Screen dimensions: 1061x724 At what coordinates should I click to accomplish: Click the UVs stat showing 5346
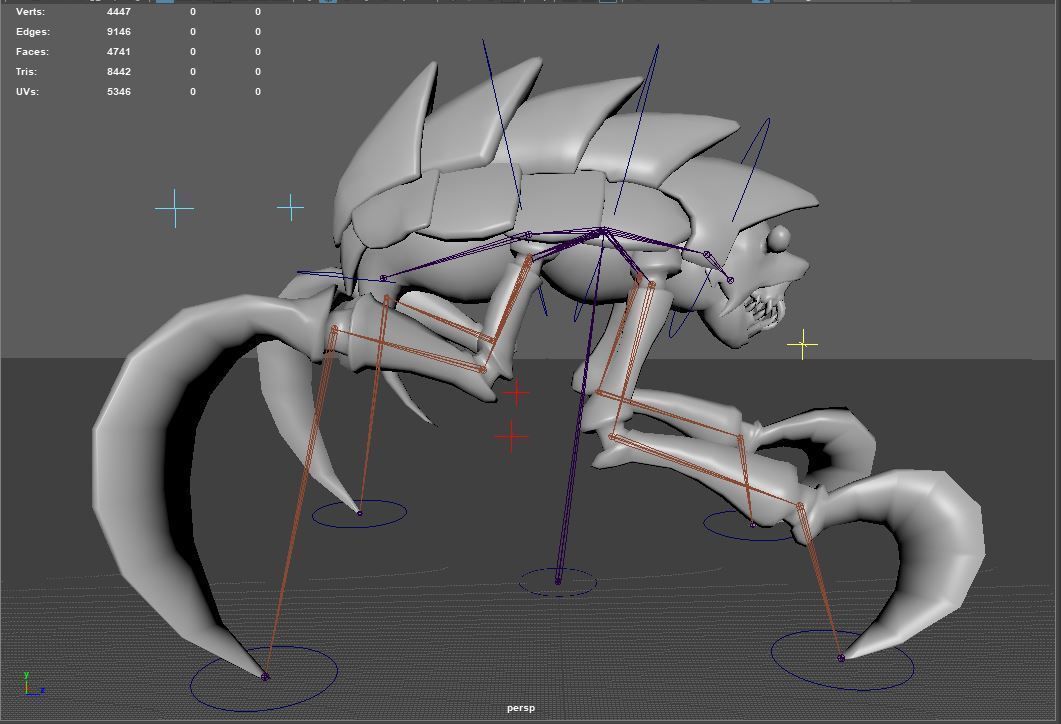tap(118, 91)
